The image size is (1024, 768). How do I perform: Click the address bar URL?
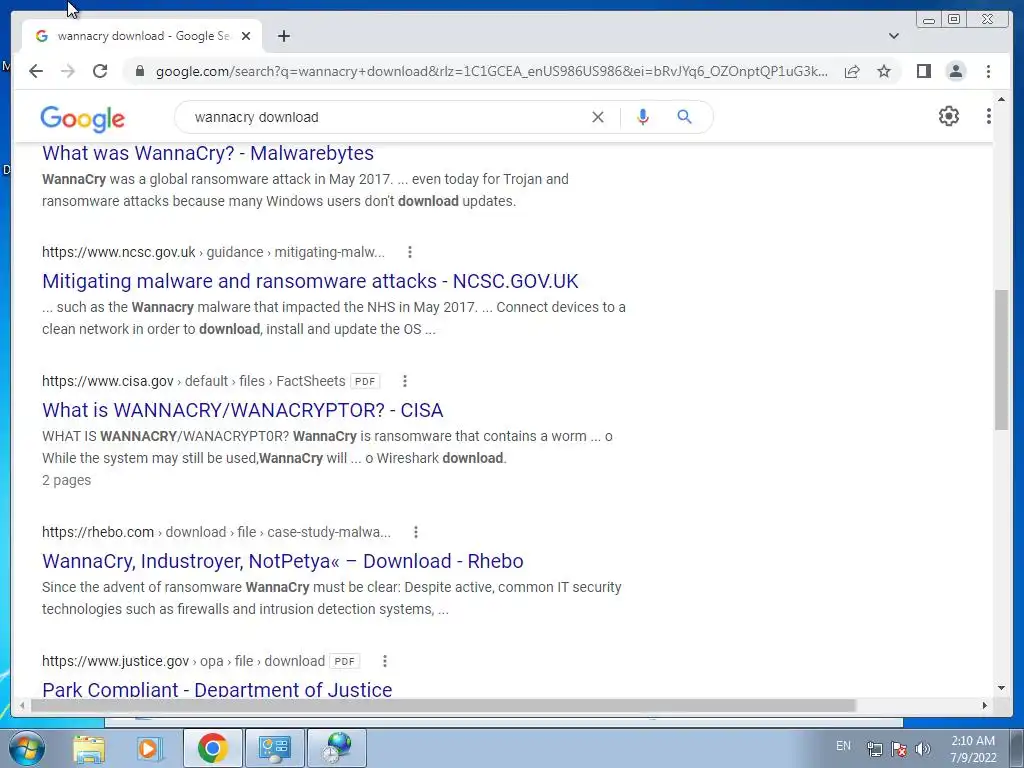click(491, 71)
